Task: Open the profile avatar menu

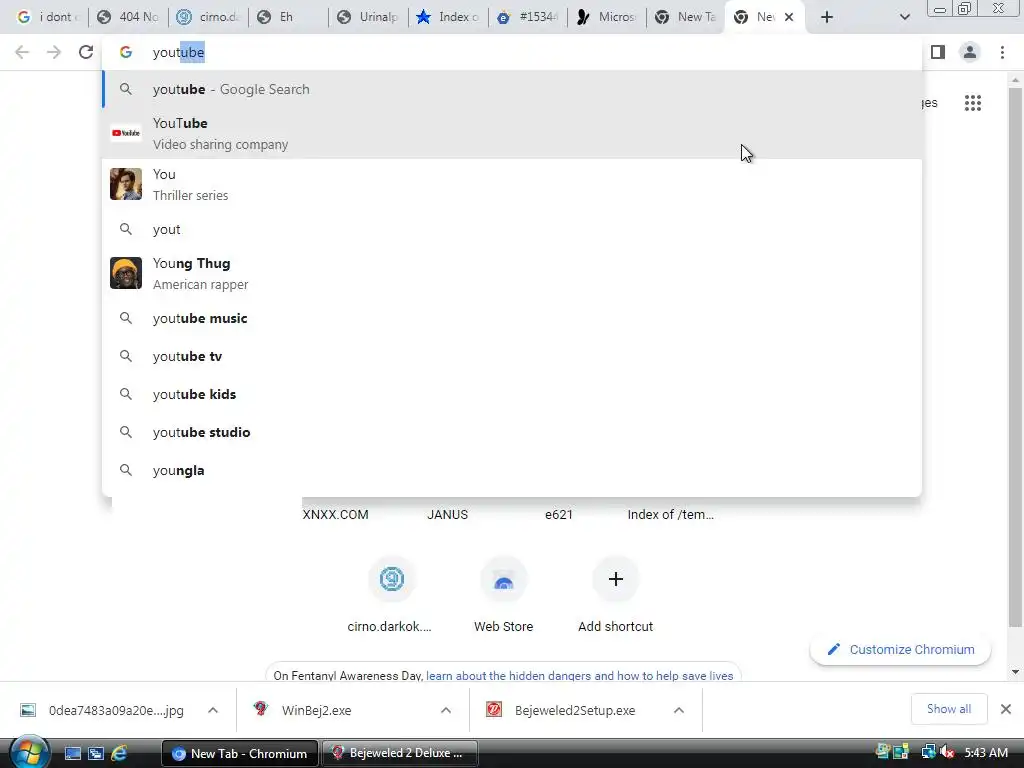Action: click(x=970, y=52)
